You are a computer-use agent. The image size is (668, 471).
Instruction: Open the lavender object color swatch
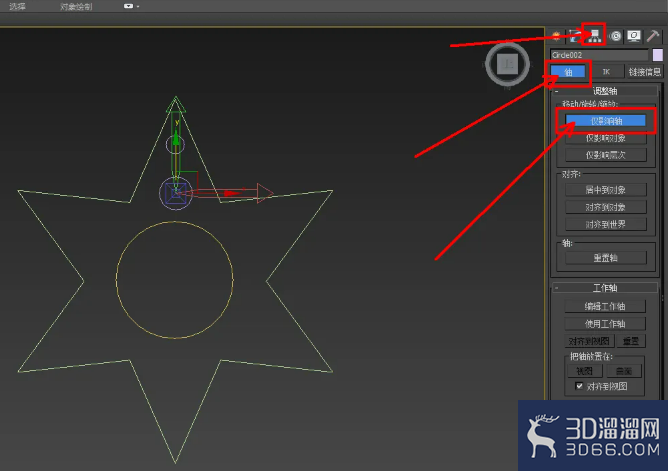(x=657, y=55)
